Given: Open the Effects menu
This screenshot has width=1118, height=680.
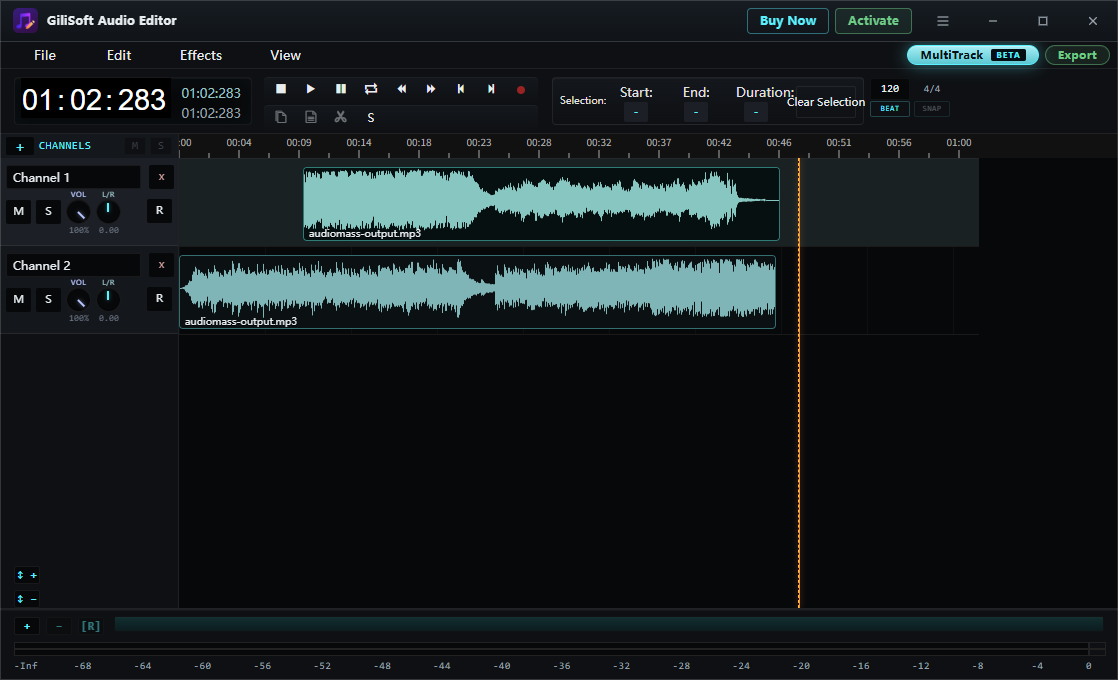Looking at the screenshot, I should point(201,55).
